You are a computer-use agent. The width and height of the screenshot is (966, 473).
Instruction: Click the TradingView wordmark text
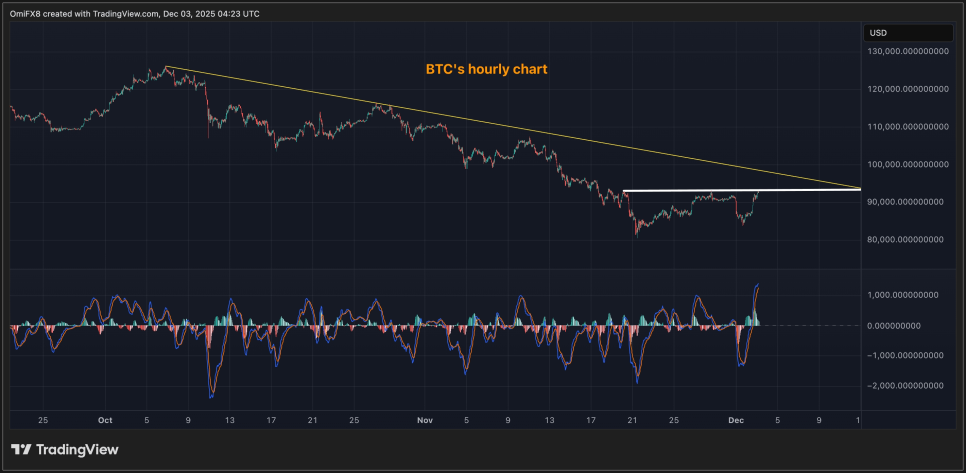77,450
